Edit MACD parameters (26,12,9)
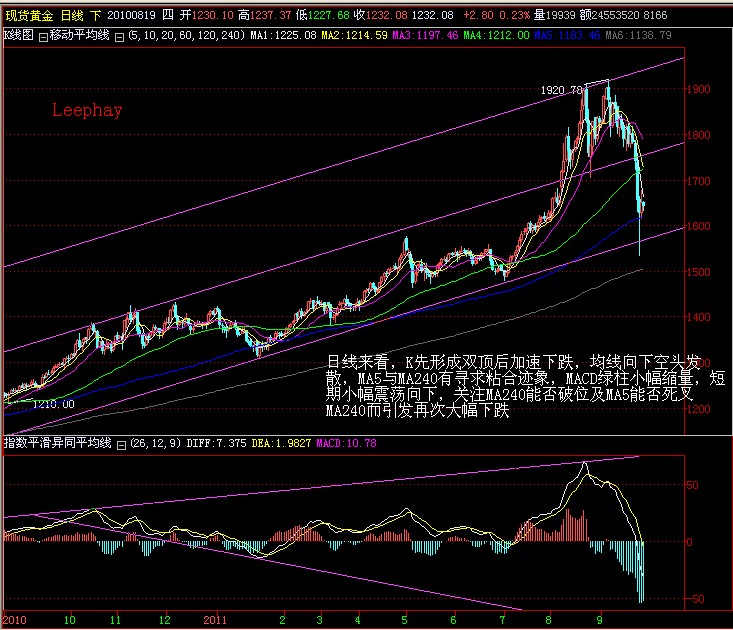 click(153, 443)
